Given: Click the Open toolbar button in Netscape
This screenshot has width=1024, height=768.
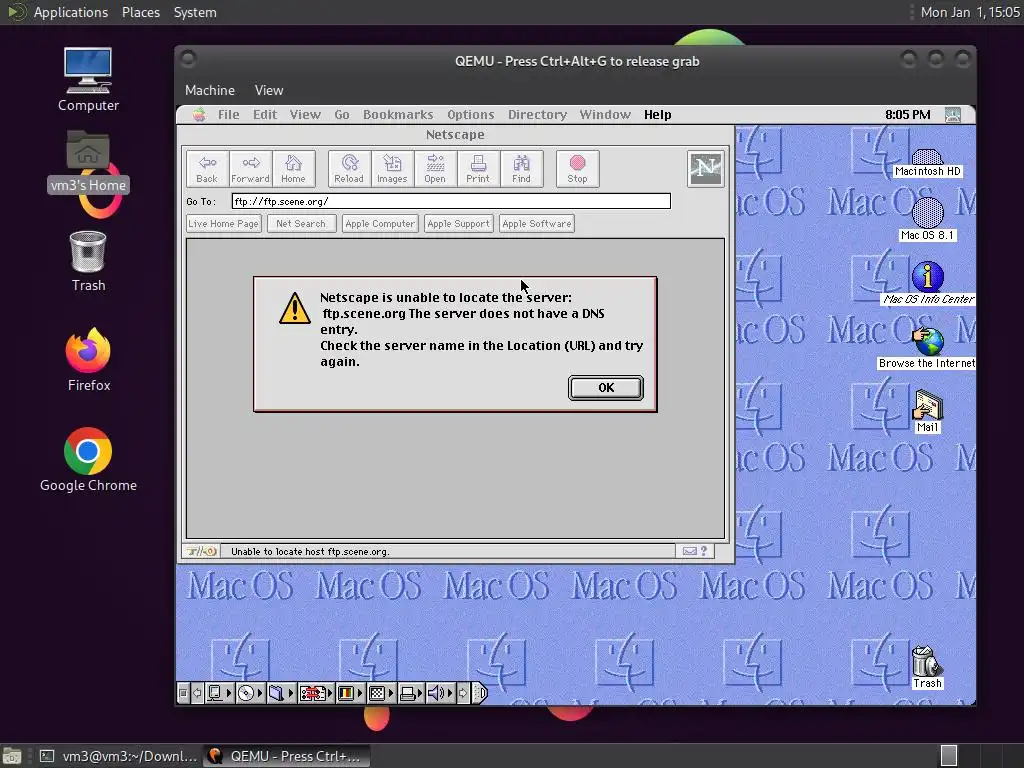Looking at the screenshot, I should 435,169.
